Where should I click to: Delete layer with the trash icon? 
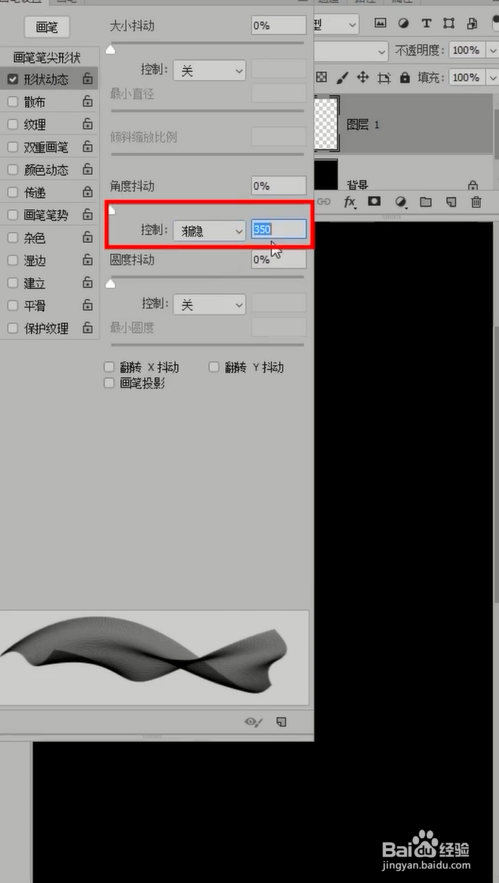point(476,202)
